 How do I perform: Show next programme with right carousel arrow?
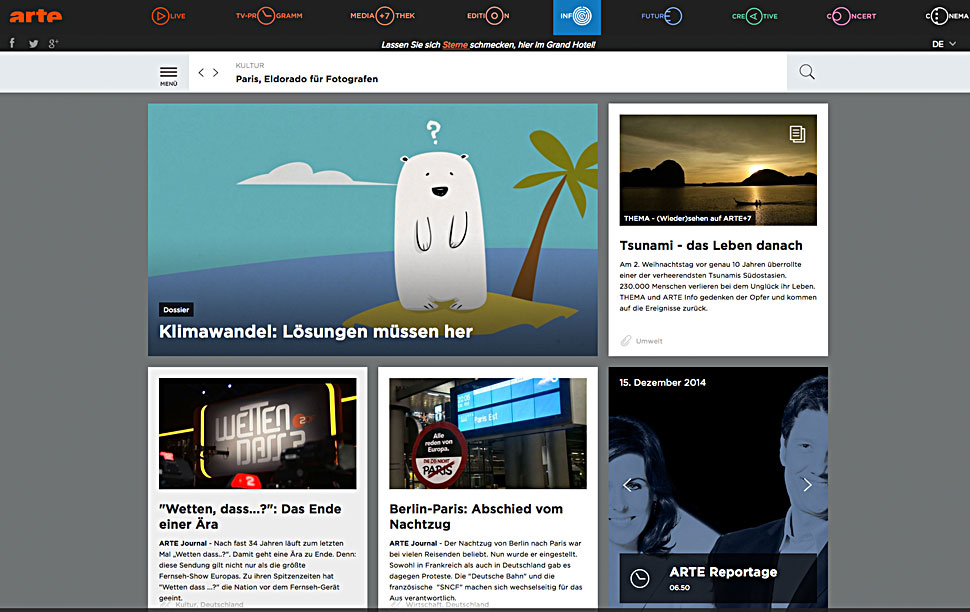pyautogui.click(x=807, y=485)
